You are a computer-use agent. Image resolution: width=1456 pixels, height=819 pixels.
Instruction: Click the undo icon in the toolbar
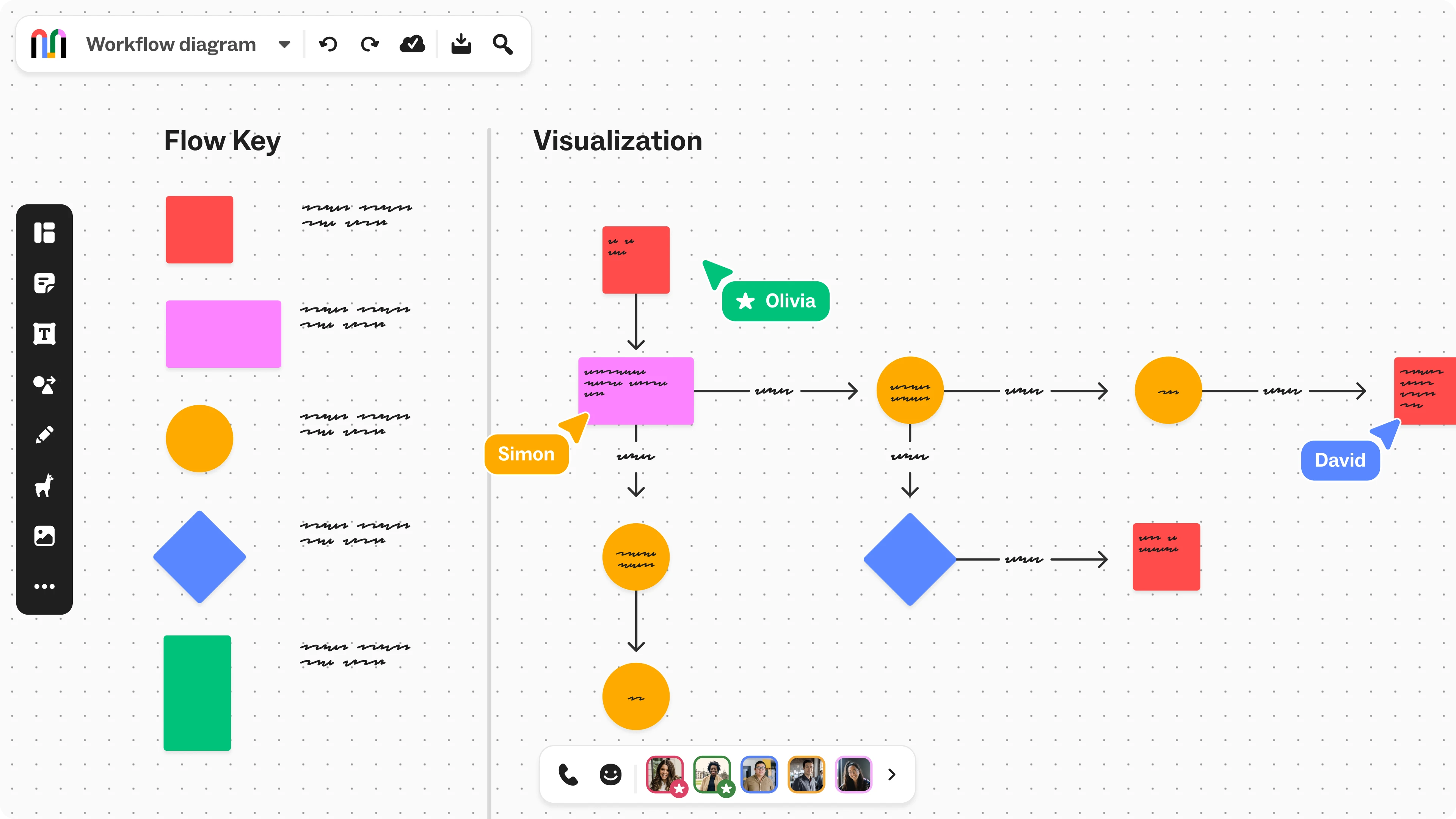(328, 44)
